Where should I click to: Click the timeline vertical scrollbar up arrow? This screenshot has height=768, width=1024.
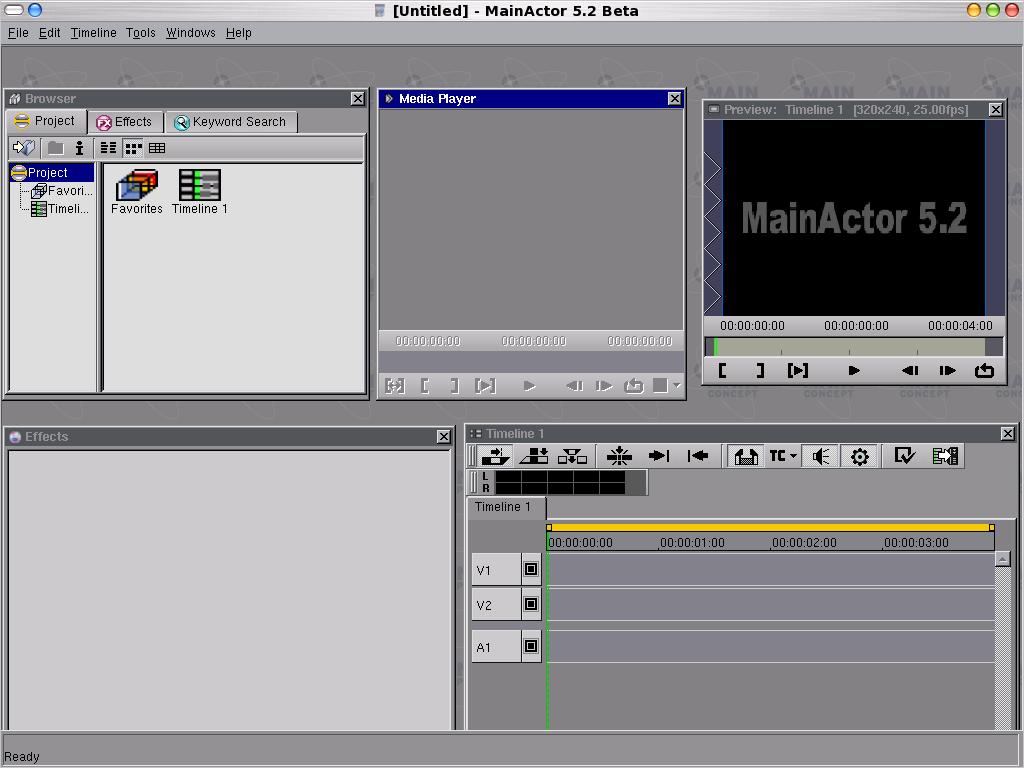click(x=1002, y=559)
